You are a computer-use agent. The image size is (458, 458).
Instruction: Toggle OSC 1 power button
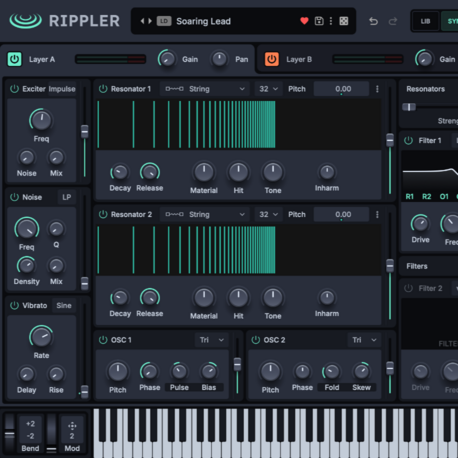(x=103, y=340)
